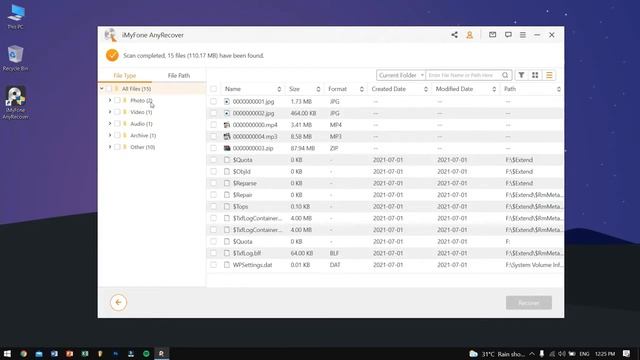This screenshot has width=640, height=360.
Task: Open the user account icon
Action: point(470,35)
